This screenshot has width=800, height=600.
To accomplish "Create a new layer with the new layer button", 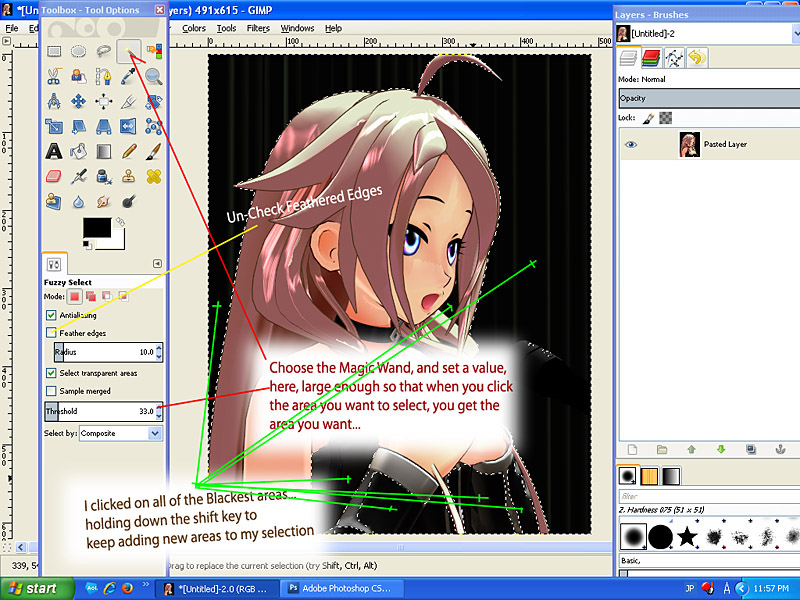I will click(631, 449).
